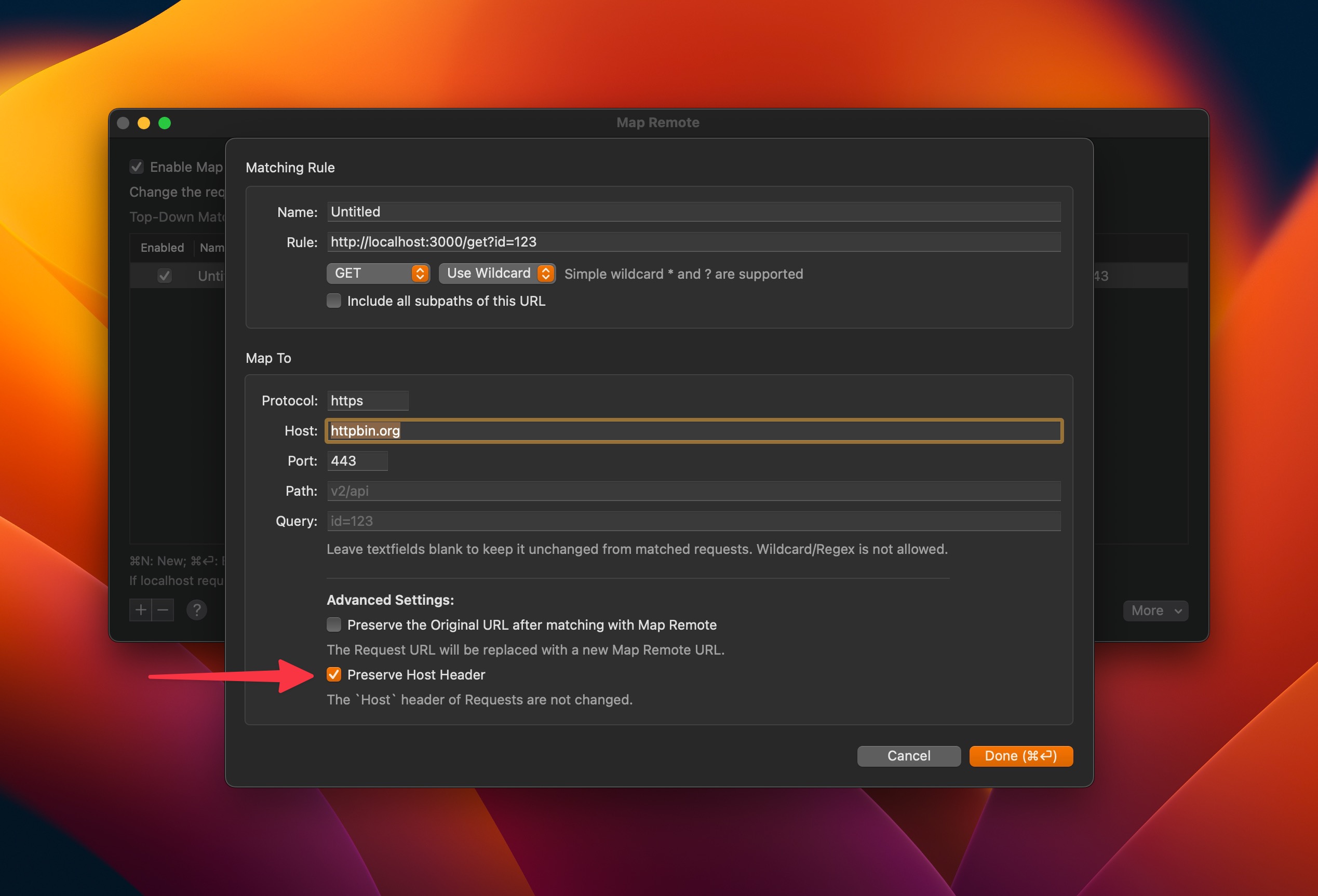The width and height of the screenshot is (1318, 896).
Task: Click the plus add rule icon
Action: [141, 610]
